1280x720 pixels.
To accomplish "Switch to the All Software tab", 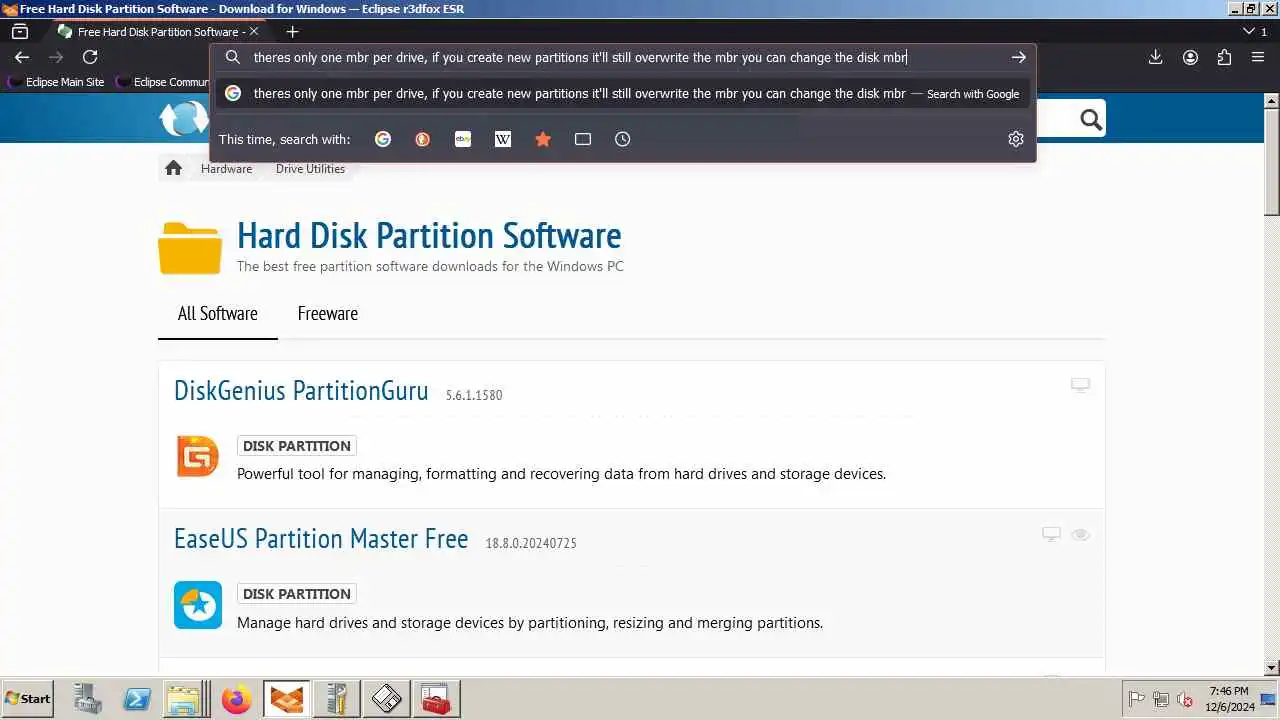I will pyautogui.click(x=217, y=313).
